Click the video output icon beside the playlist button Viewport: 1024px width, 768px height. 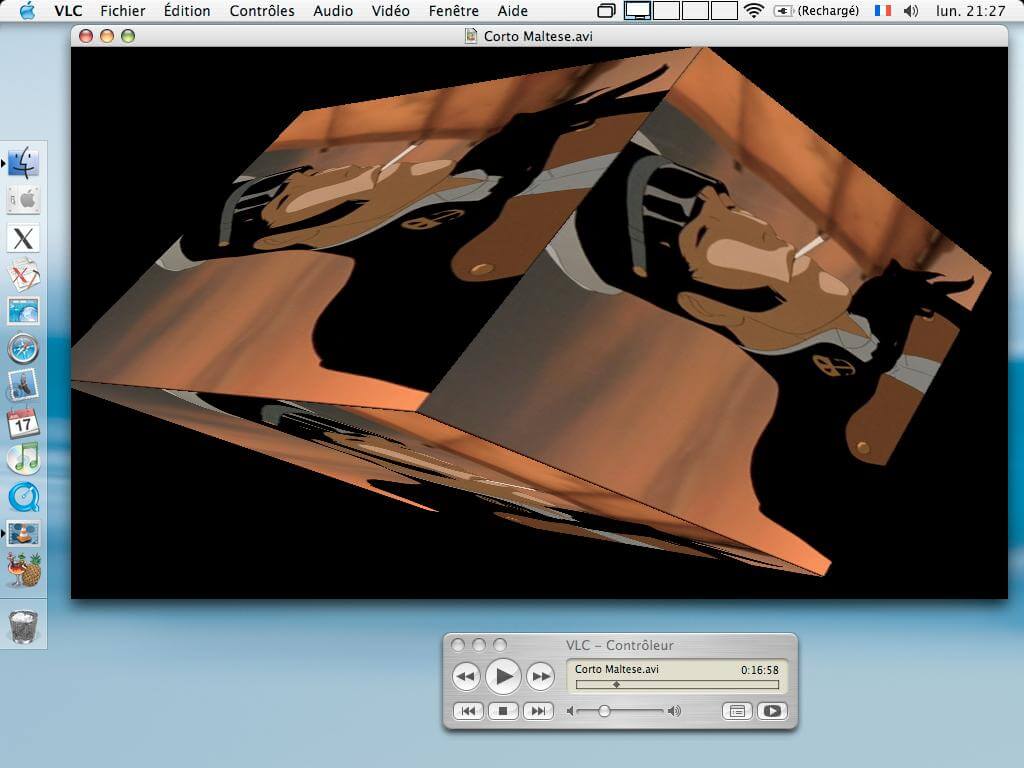771,711
